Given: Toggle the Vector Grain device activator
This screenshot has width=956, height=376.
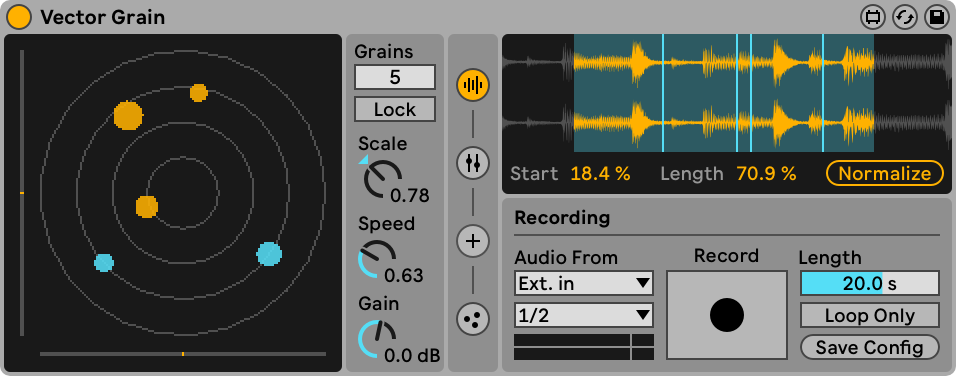Looking at the screenshot, I should coord(19,16).
